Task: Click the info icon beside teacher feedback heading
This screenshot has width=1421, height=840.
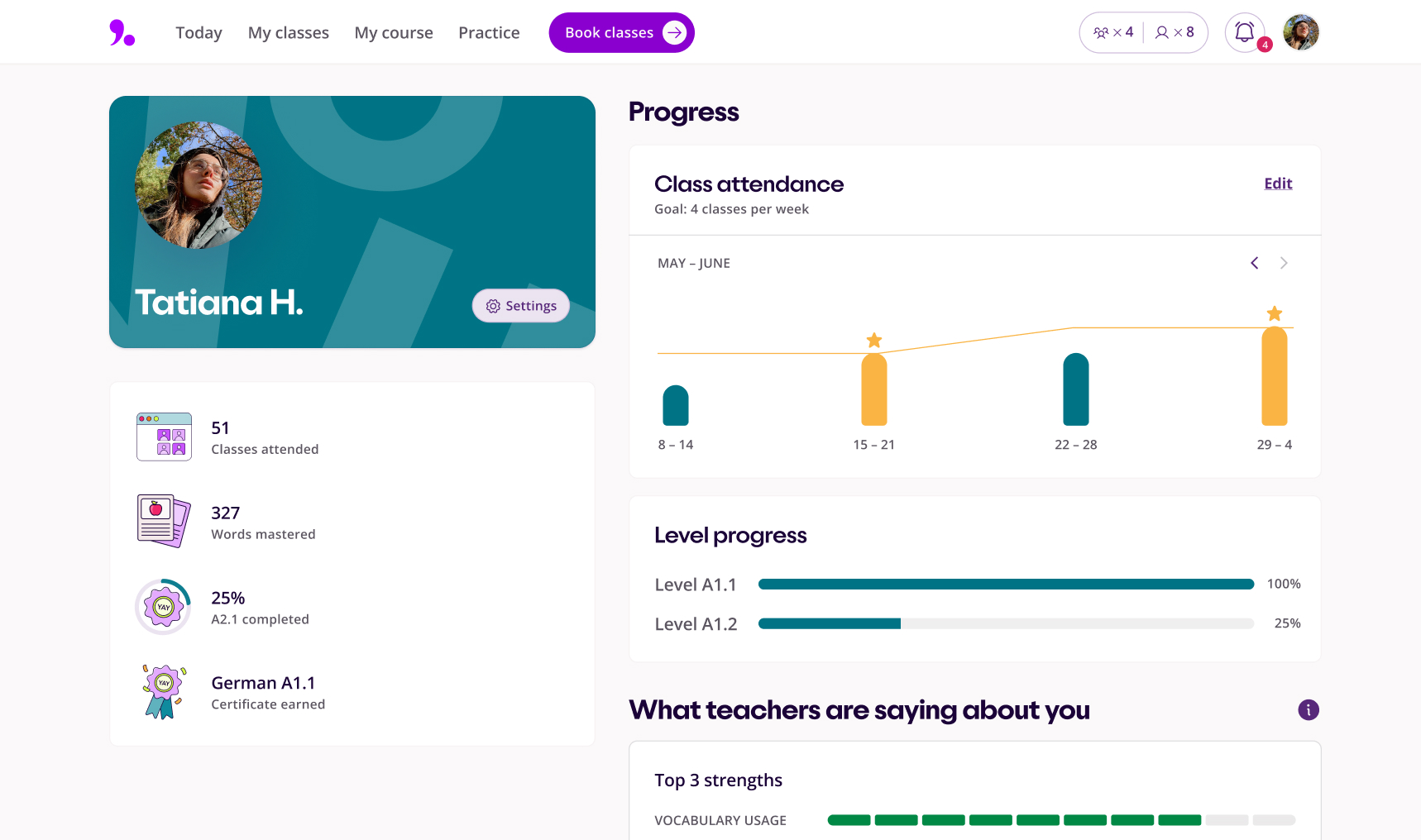Action: tap(1308, 710)
